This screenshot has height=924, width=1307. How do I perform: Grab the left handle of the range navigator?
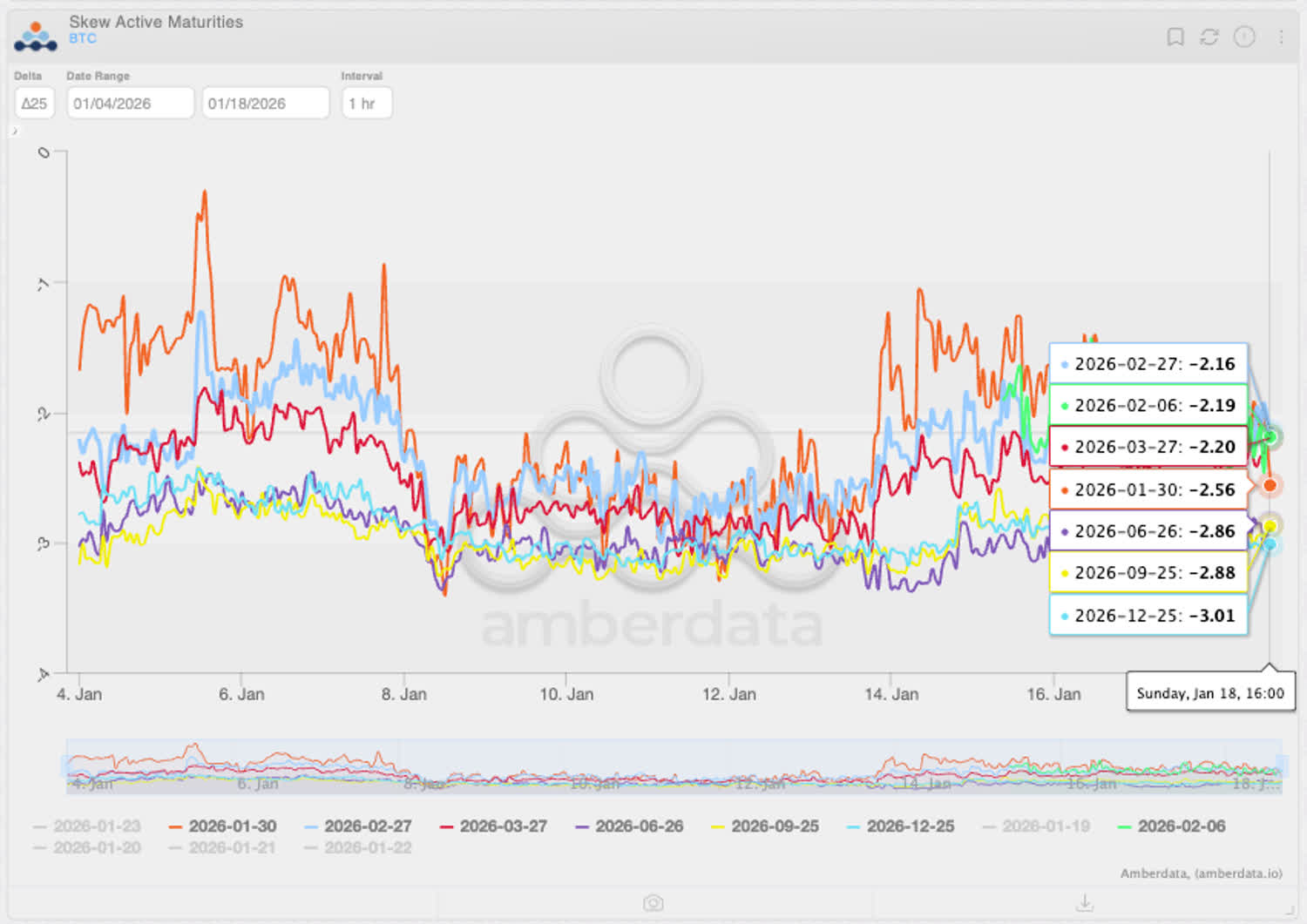point(65,766)
